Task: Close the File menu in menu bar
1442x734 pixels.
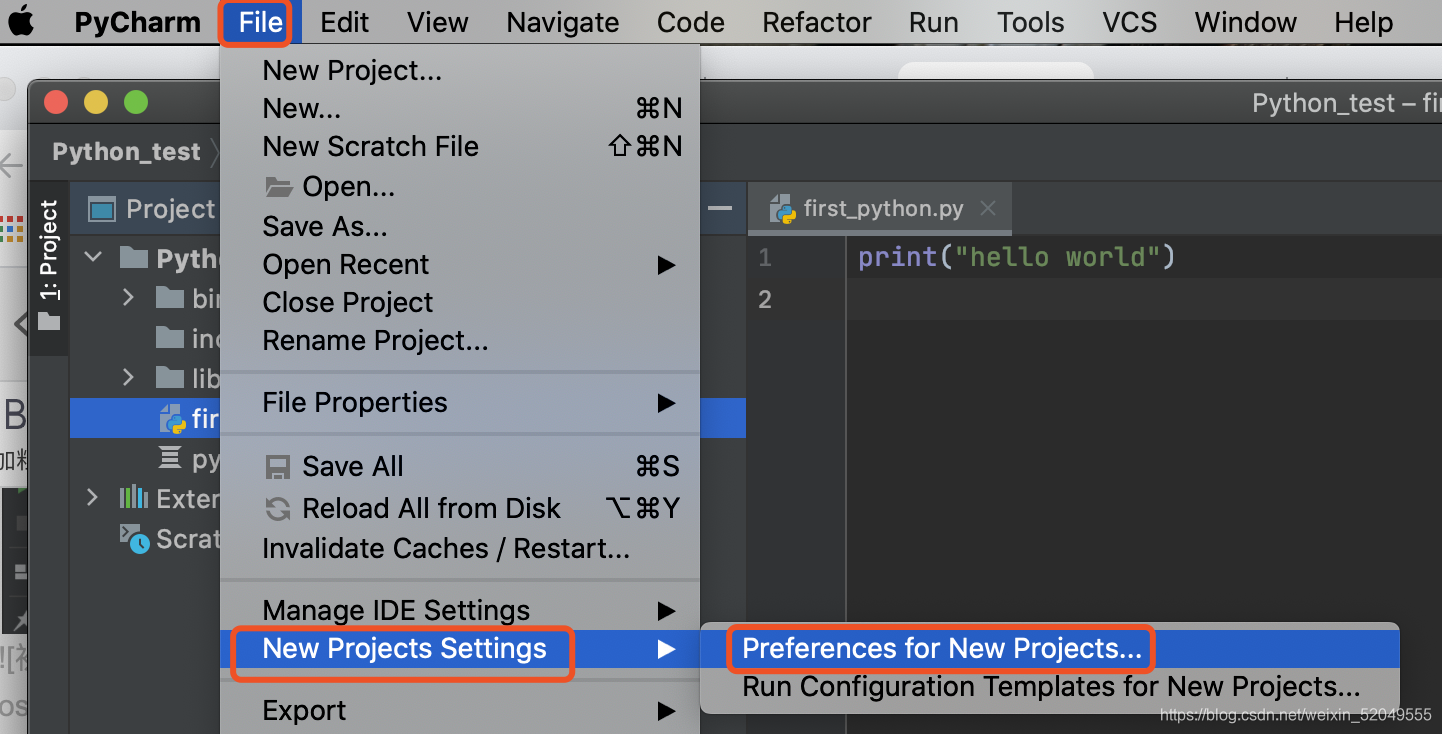Action: coord(261,22)
